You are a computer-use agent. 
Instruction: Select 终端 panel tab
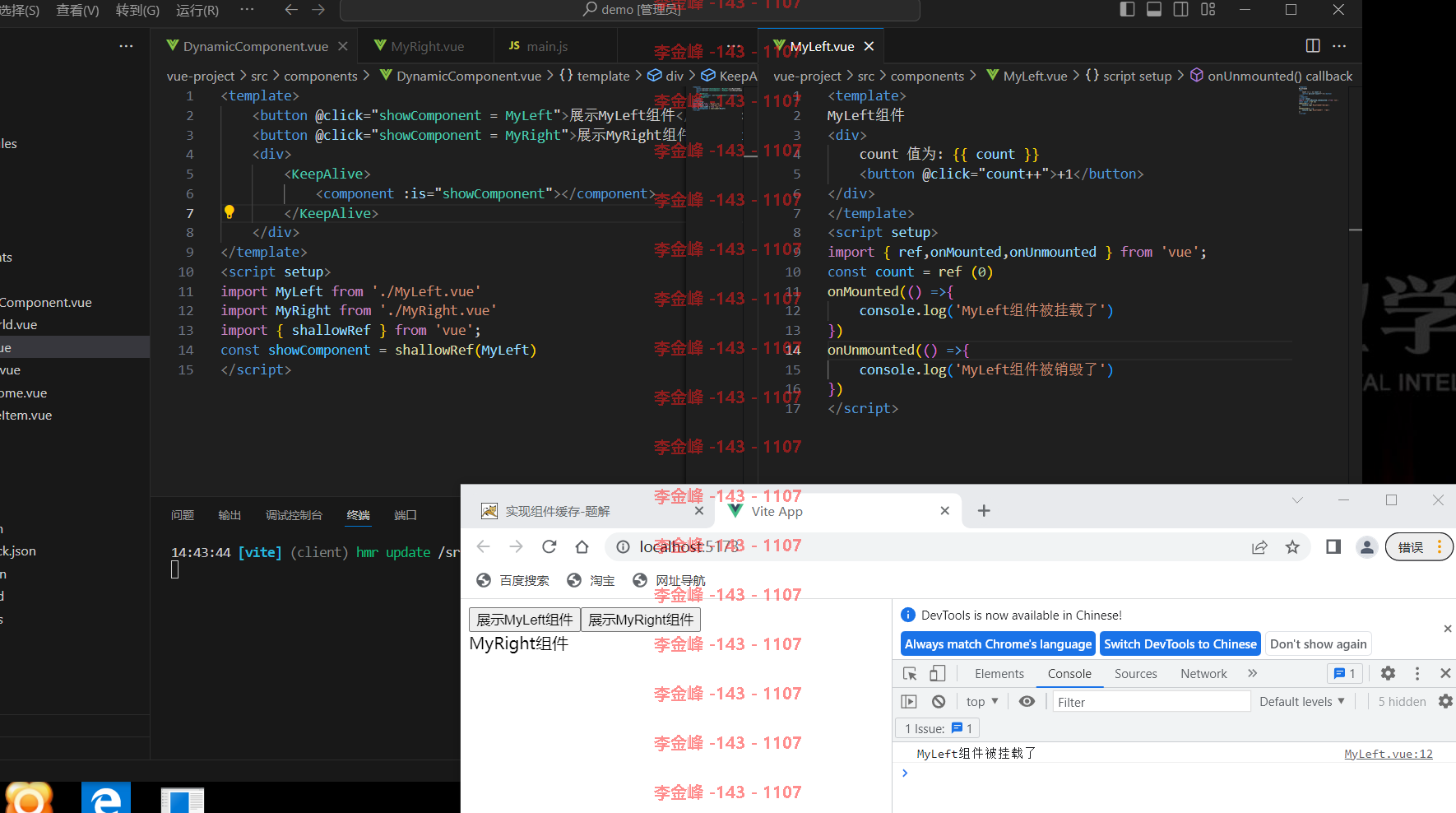click(358, 515)
